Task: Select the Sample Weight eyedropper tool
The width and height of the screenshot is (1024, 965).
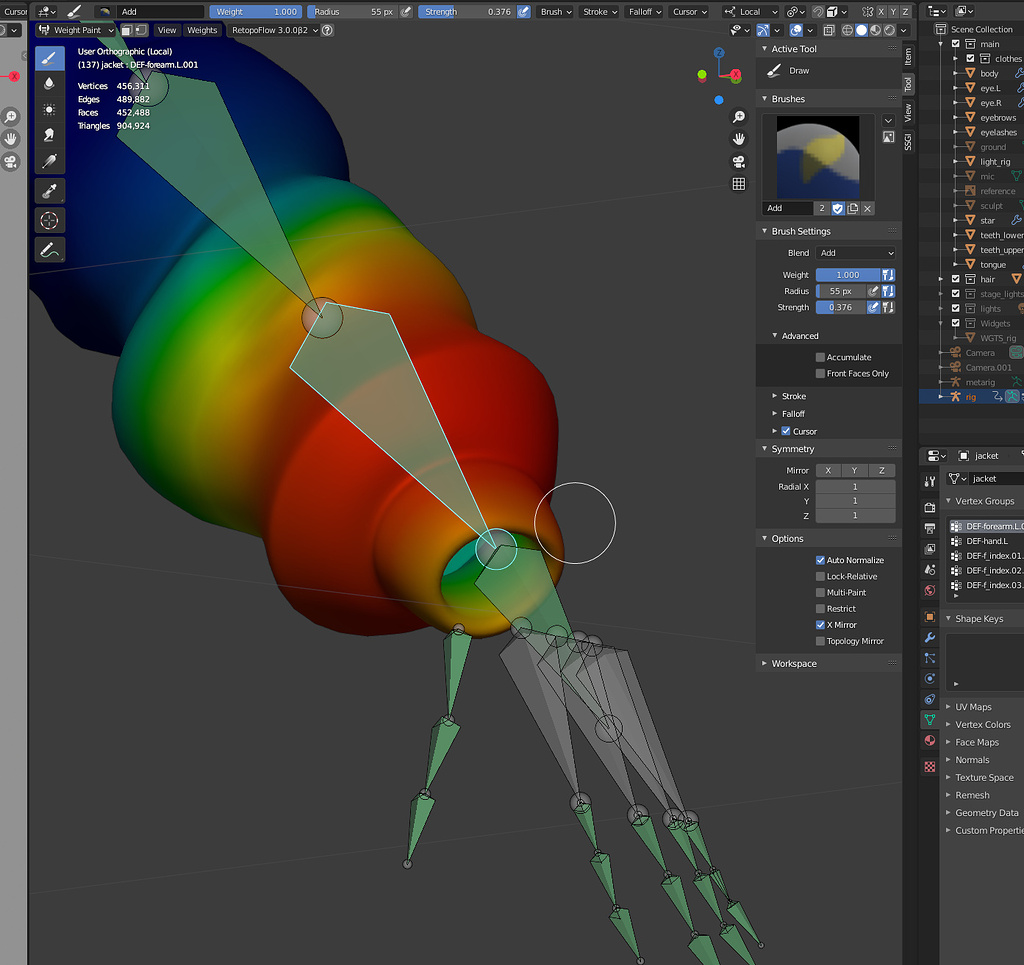Action: [50, 191]
